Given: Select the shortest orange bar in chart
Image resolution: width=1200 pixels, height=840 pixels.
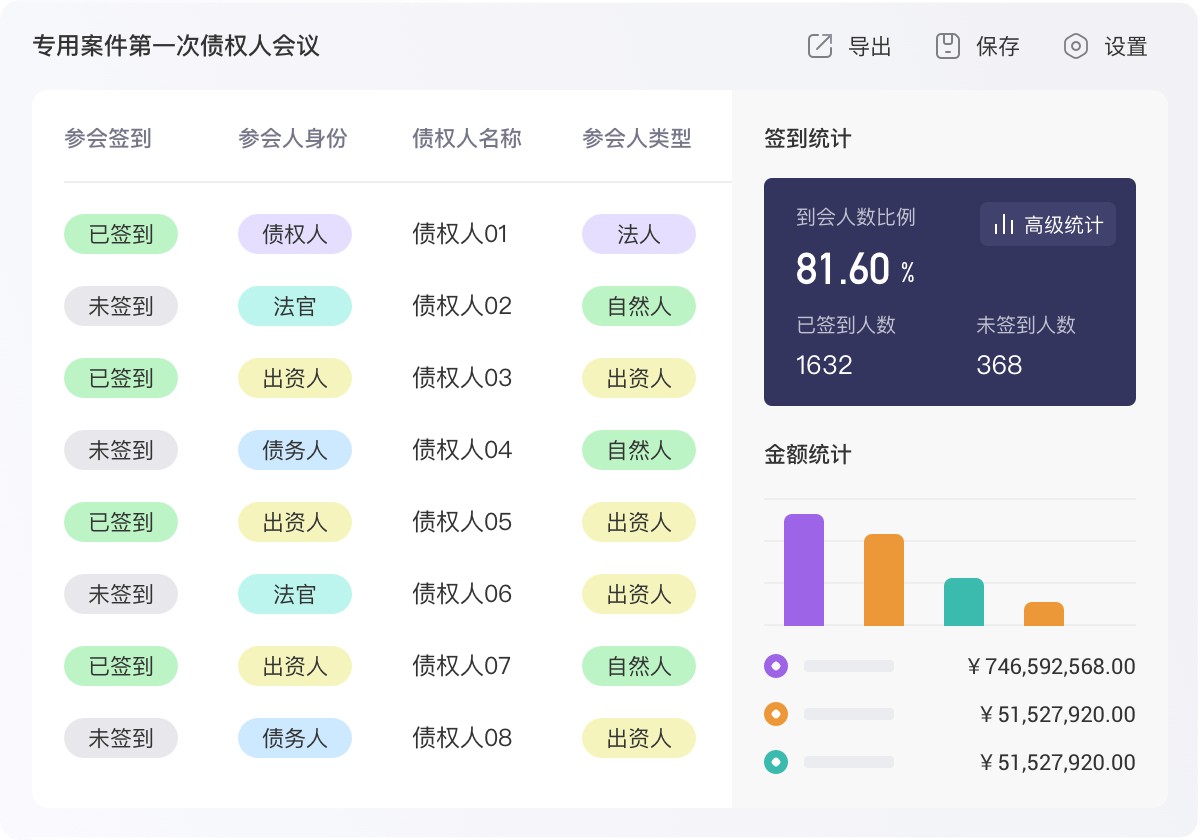Looking at the screenshot, I should [1044, 614].
